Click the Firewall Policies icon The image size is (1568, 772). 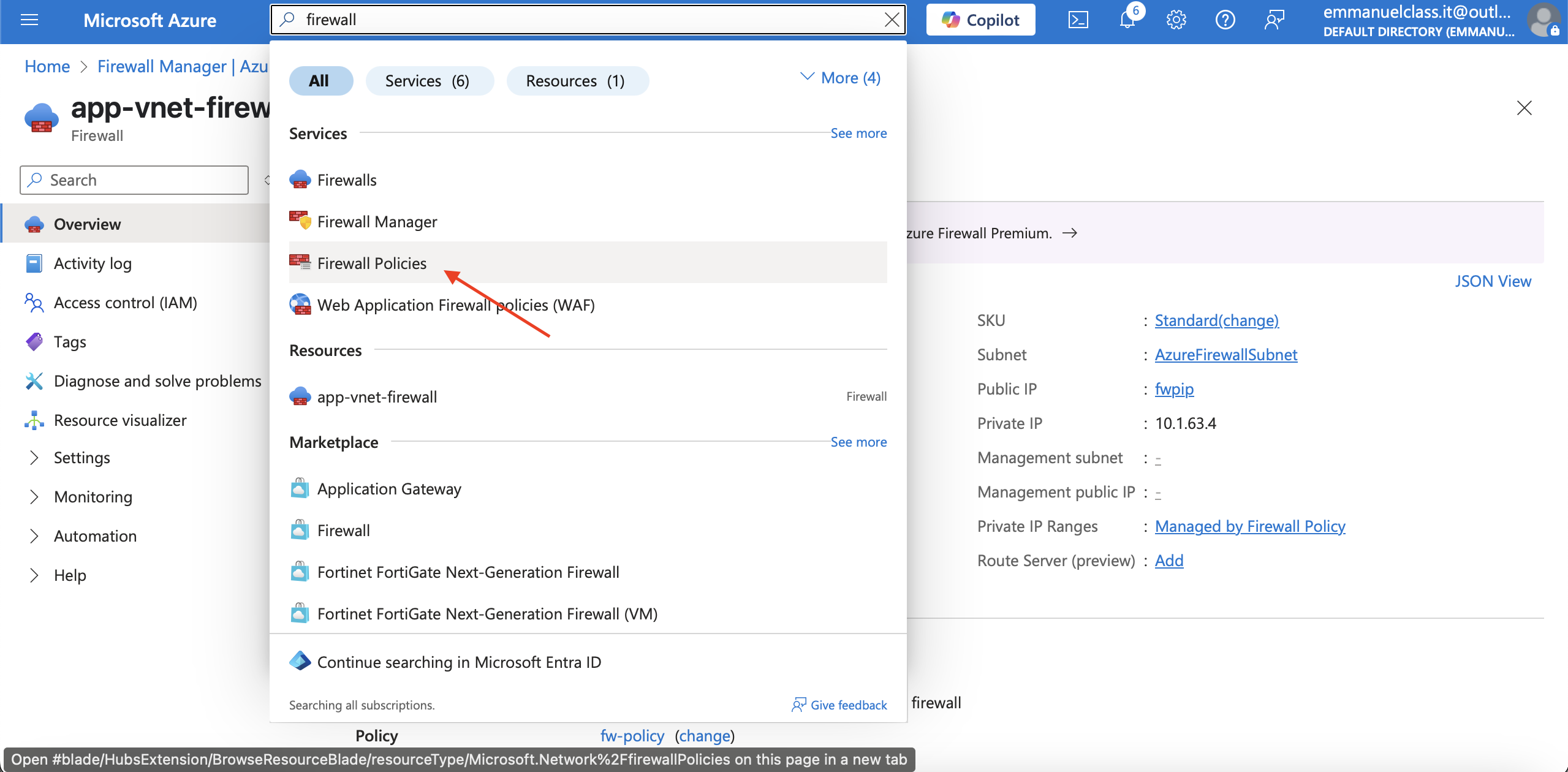click(300, 263)
